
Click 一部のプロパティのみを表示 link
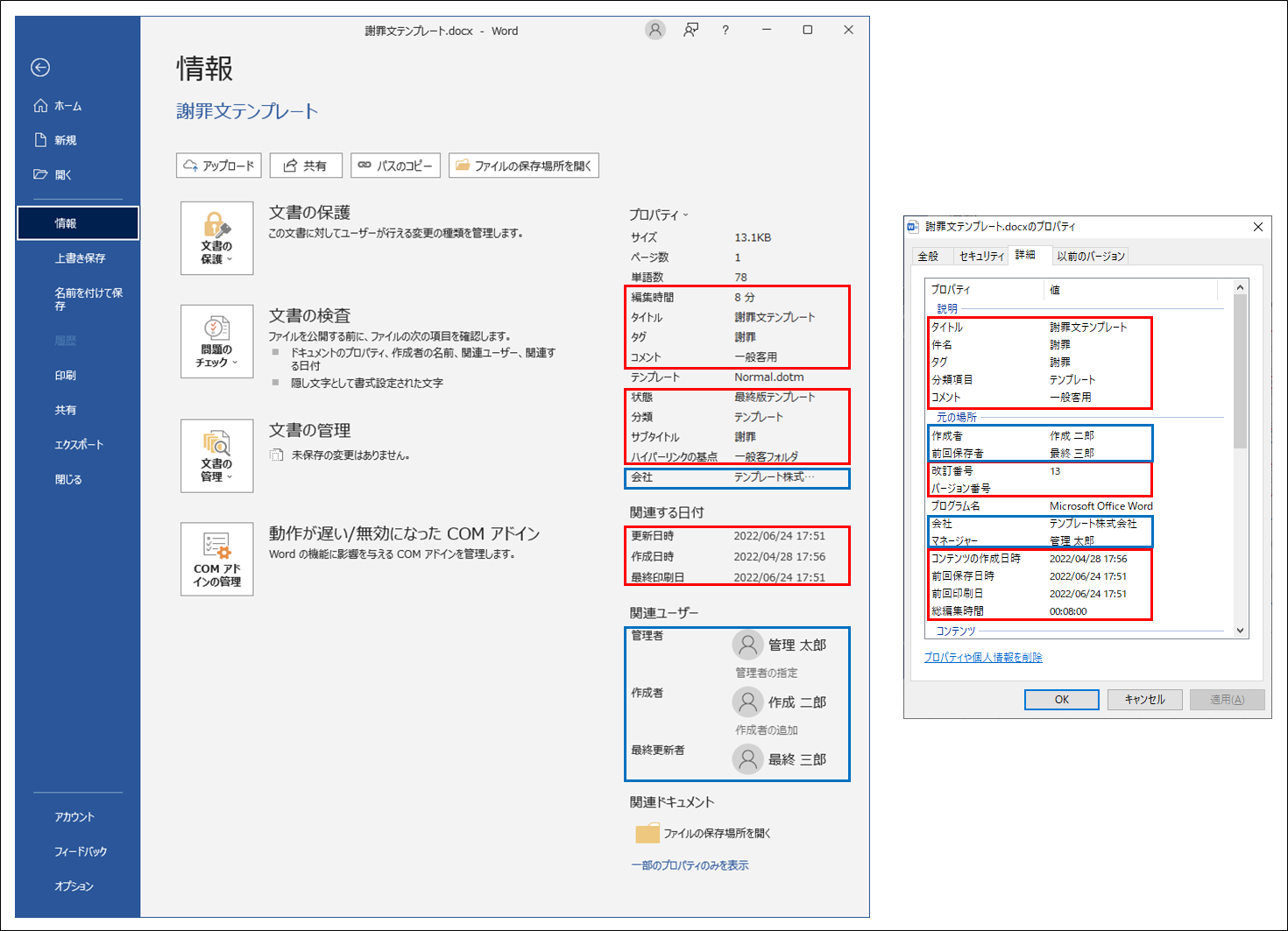pos(690,865)
